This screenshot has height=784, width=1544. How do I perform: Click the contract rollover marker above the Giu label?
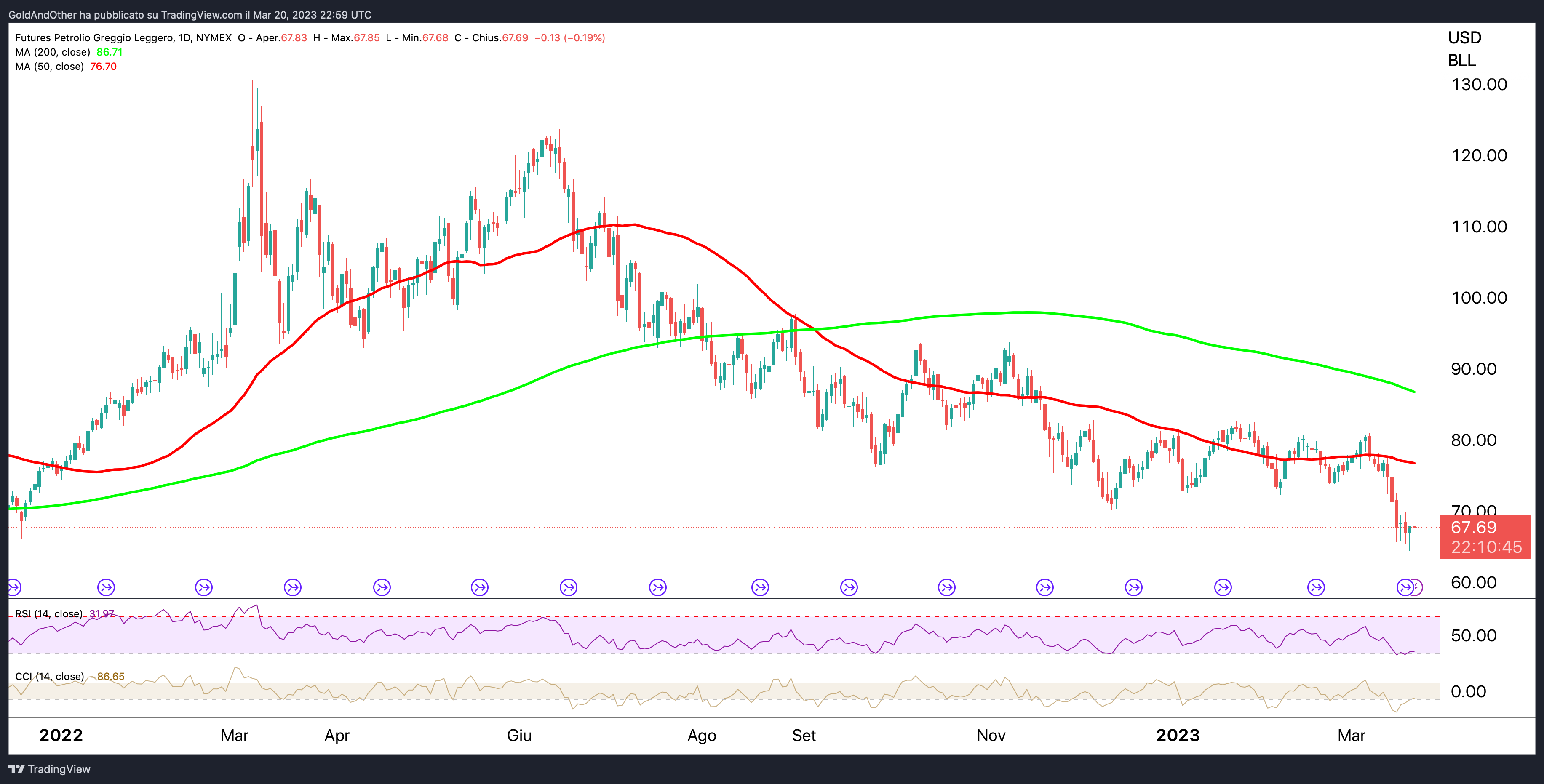coord(480,587)
